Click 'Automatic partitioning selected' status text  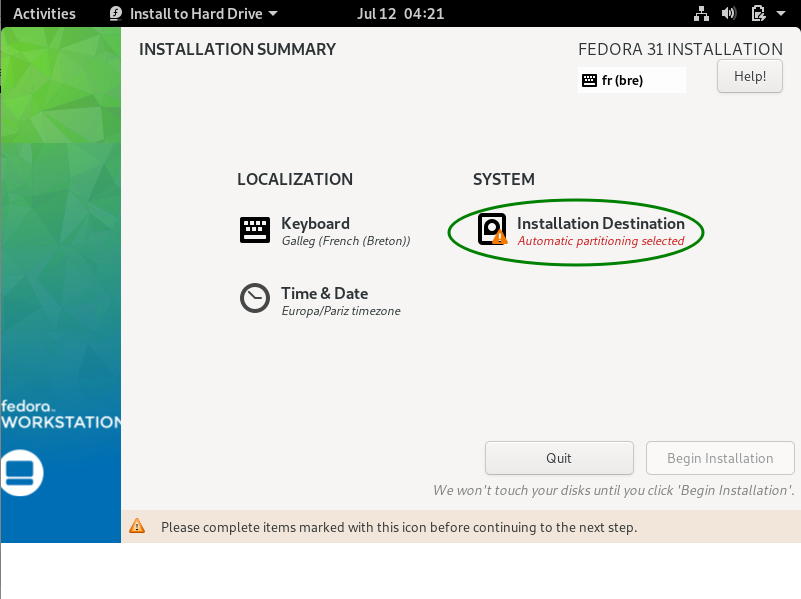[x=601, y=241]
